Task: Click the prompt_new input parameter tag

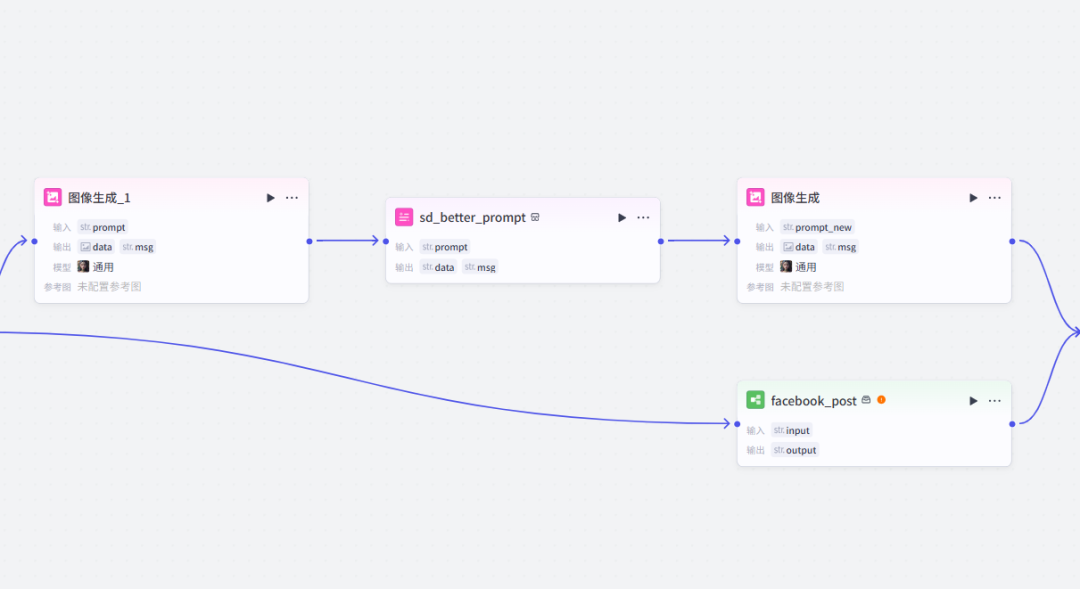Action: click(x=817, y=227)
